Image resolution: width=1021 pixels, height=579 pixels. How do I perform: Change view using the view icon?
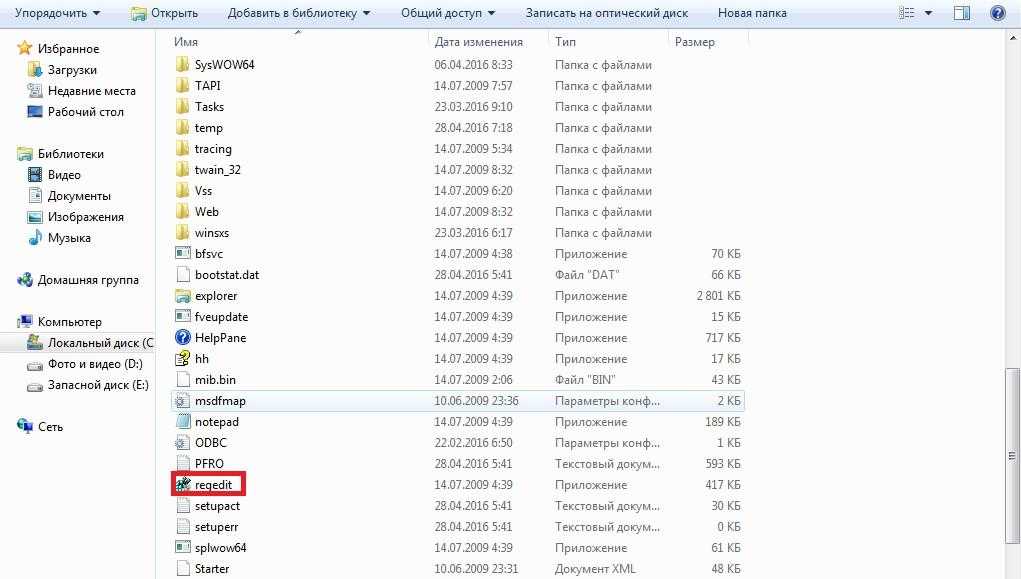coord(906,12)
